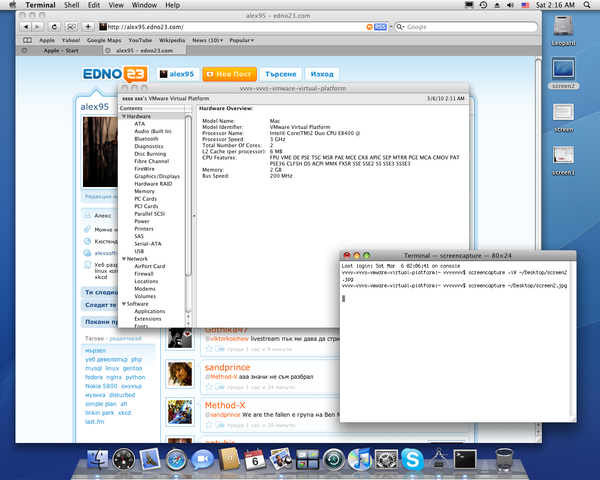Select screen2 file on the desktop
Screen dimensions: 600x480
[x=563, y=73]
